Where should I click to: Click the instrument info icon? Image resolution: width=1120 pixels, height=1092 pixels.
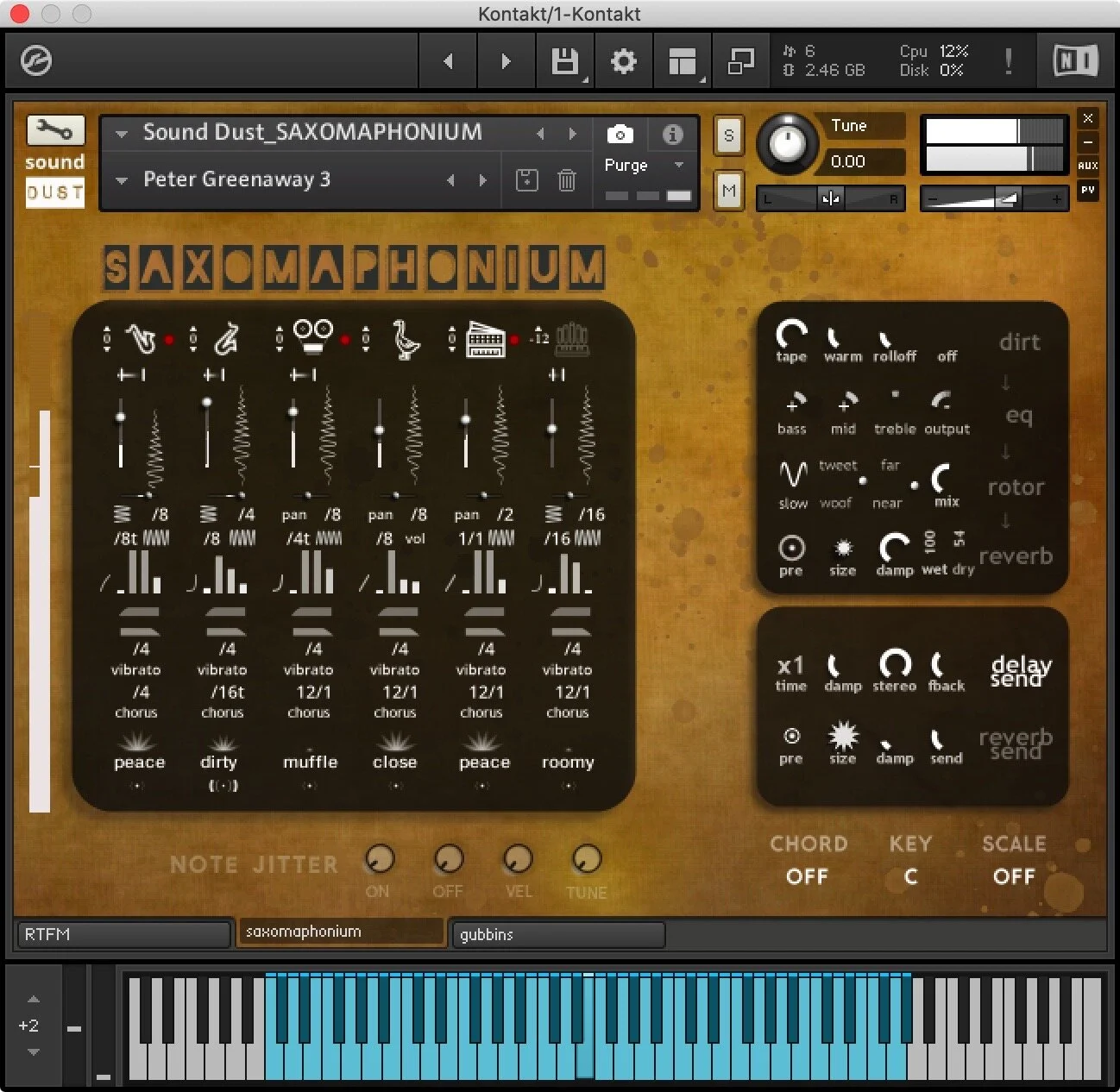click(672, 135)
